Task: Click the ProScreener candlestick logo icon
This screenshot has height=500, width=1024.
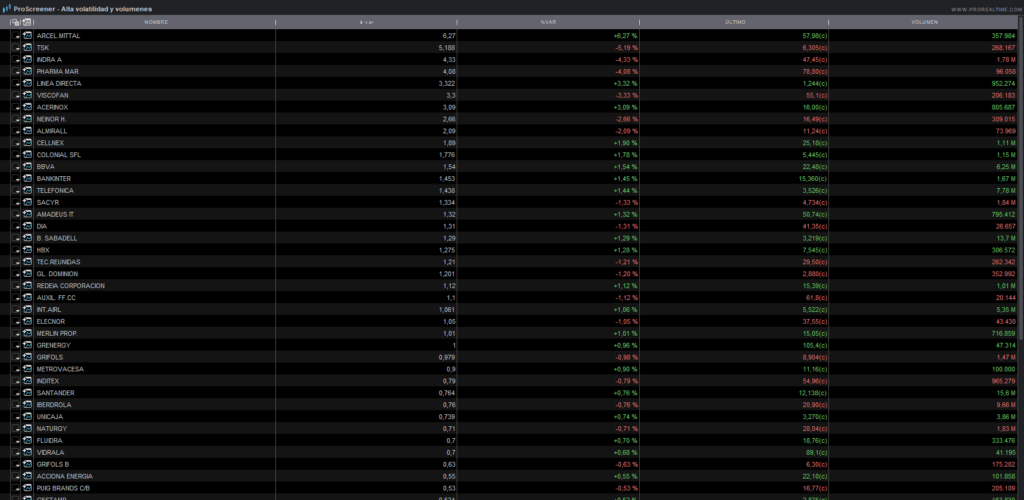Action: coord(7,8)
